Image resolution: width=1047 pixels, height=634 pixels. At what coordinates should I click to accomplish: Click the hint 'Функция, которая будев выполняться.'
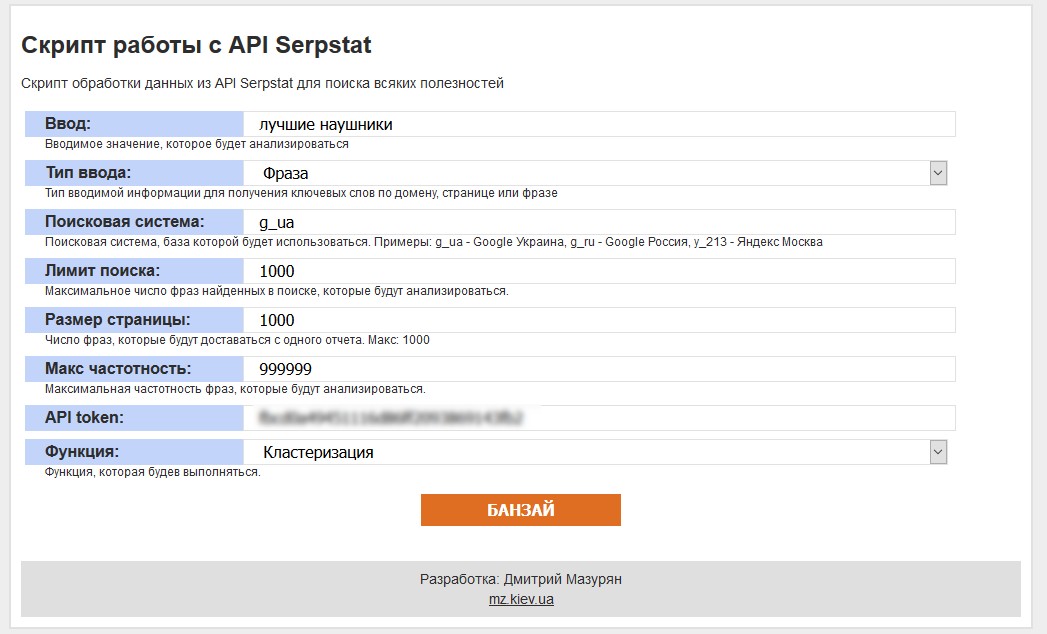(153, 472)
